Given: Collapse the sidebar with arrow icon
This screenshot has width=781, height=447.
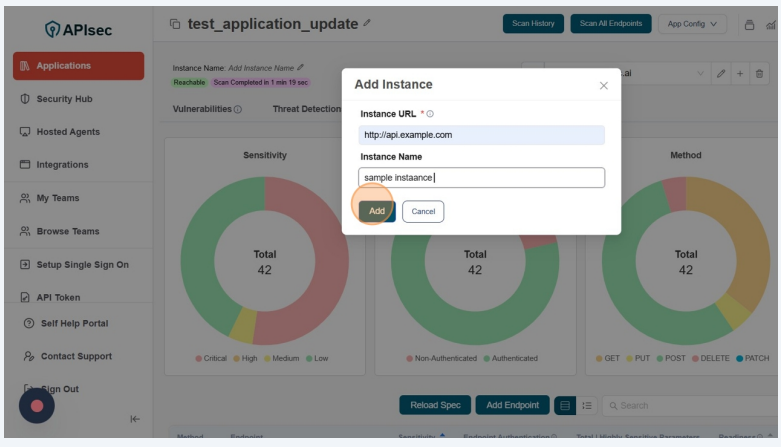Looking at the screenshot, I should point(135,419).
